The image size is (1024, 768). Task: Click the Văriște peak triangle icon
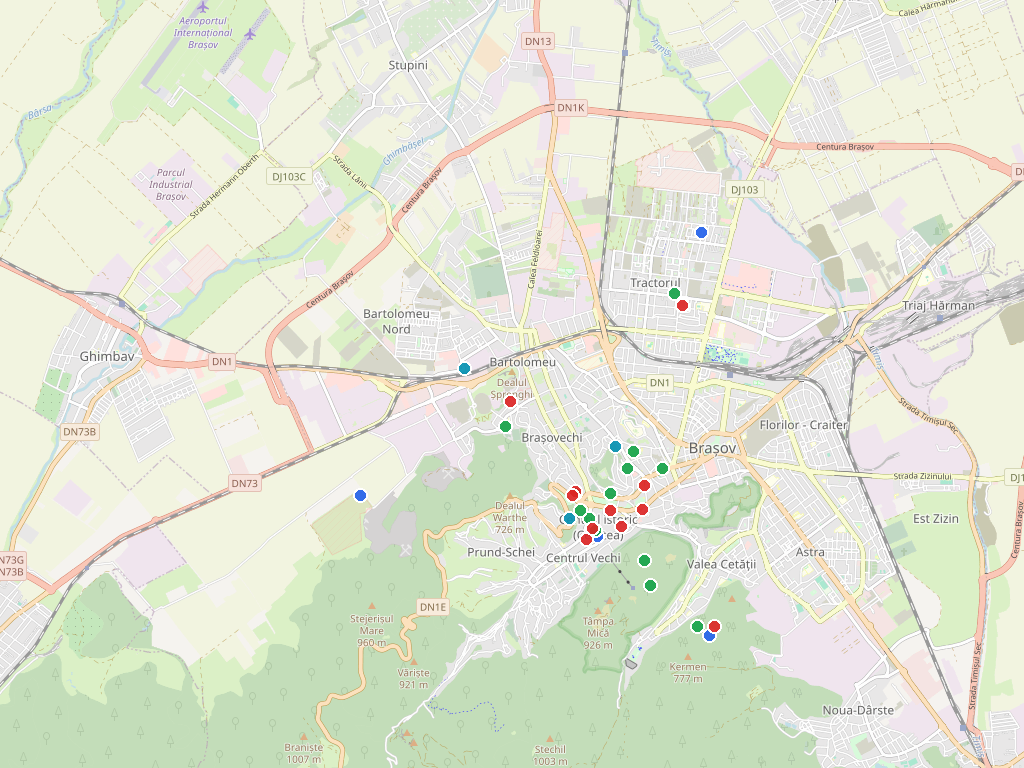(413, 662)
